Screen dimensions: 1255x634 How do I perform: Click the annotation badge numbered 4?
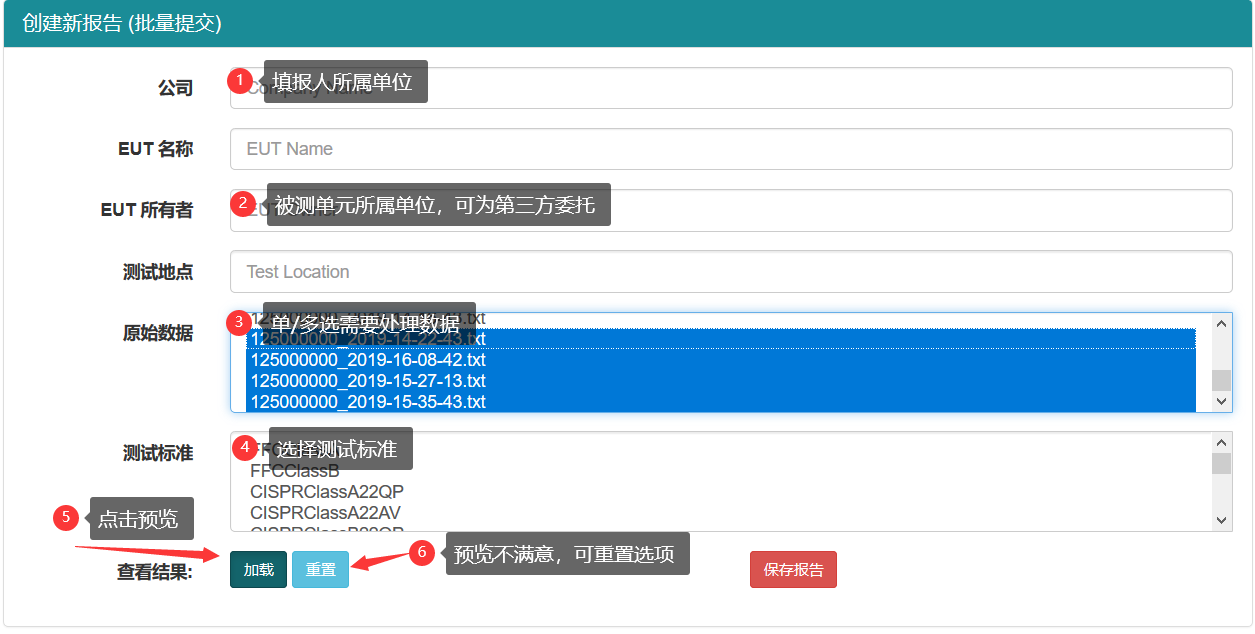(x=243, y=448)
